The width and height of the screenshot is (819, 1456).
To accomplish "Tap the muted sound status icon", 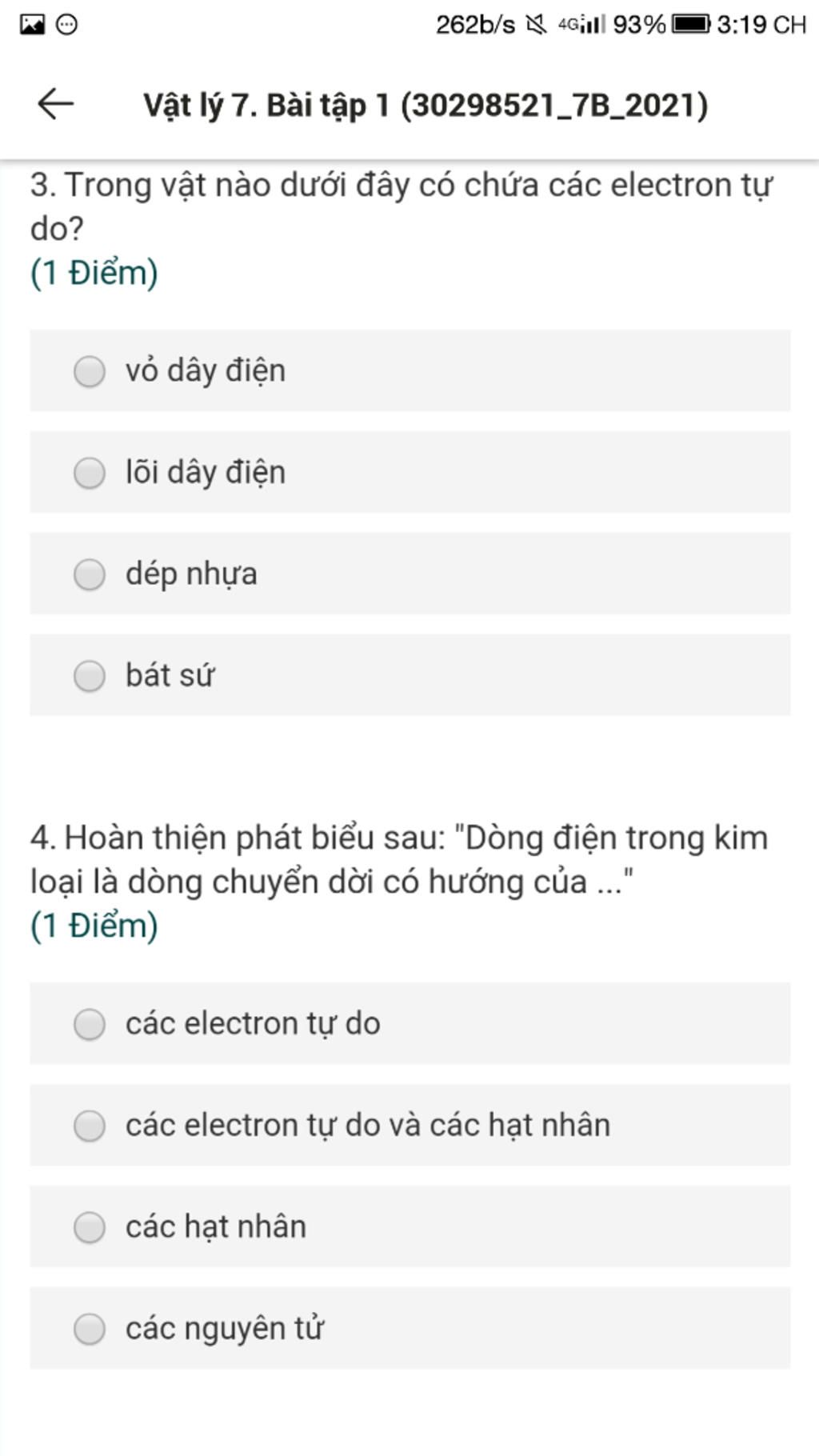I will (536, 25).
